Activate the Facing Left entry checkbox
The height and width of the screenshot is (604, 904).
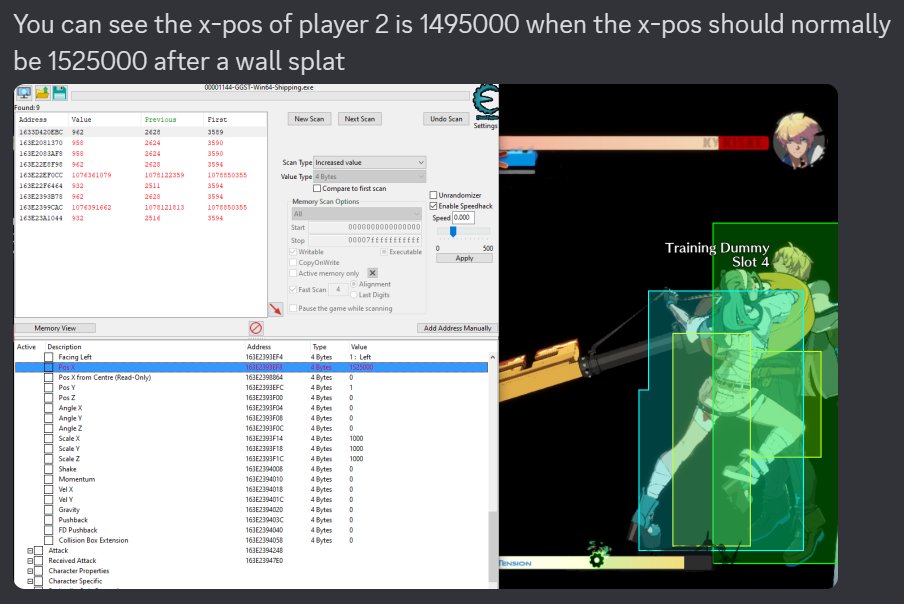coord(48,357)
